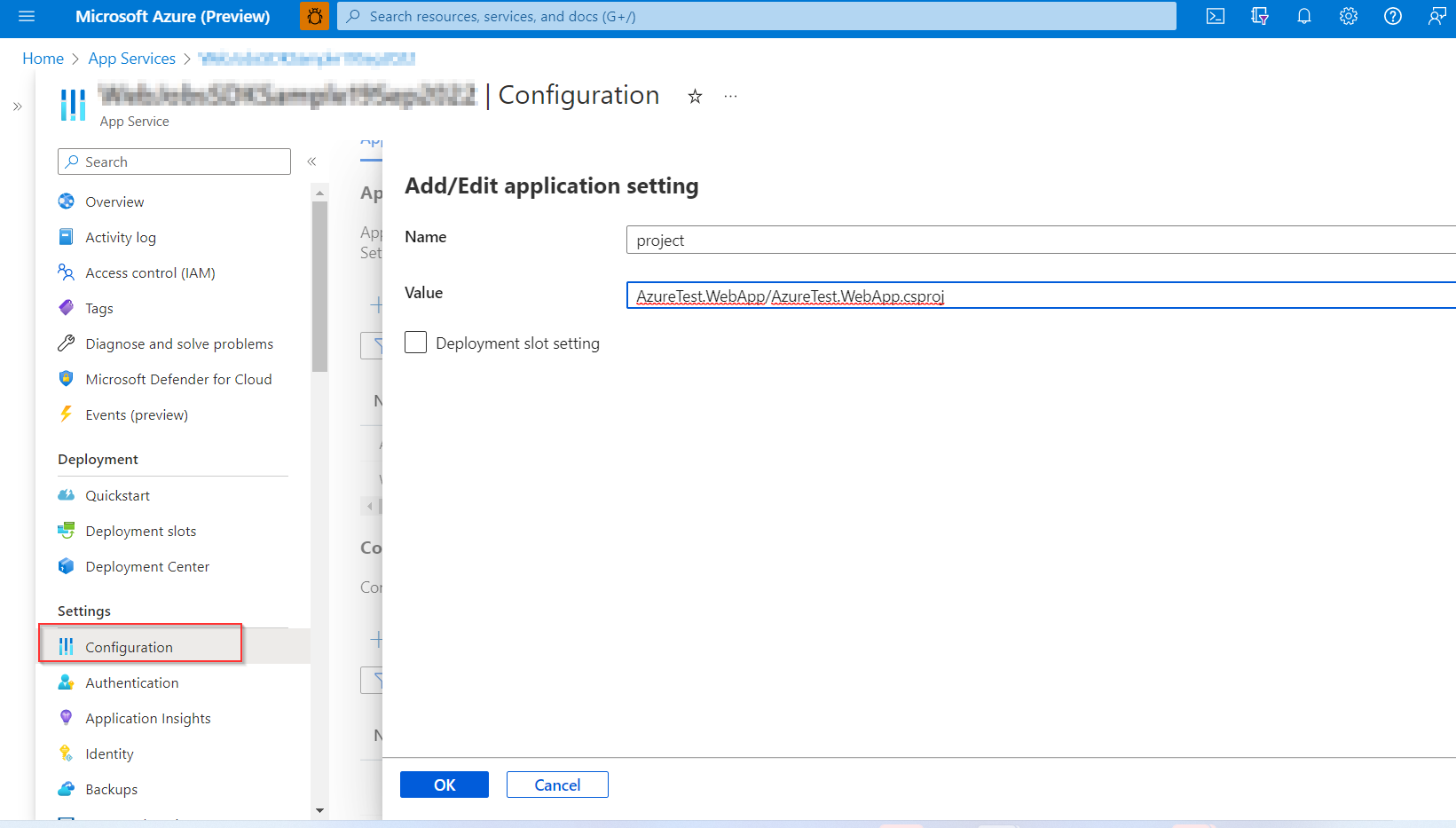Open the help question mark menu
Image resolution: width=1456 pixels, height=828 pixels.
[x=1393, y=16]
